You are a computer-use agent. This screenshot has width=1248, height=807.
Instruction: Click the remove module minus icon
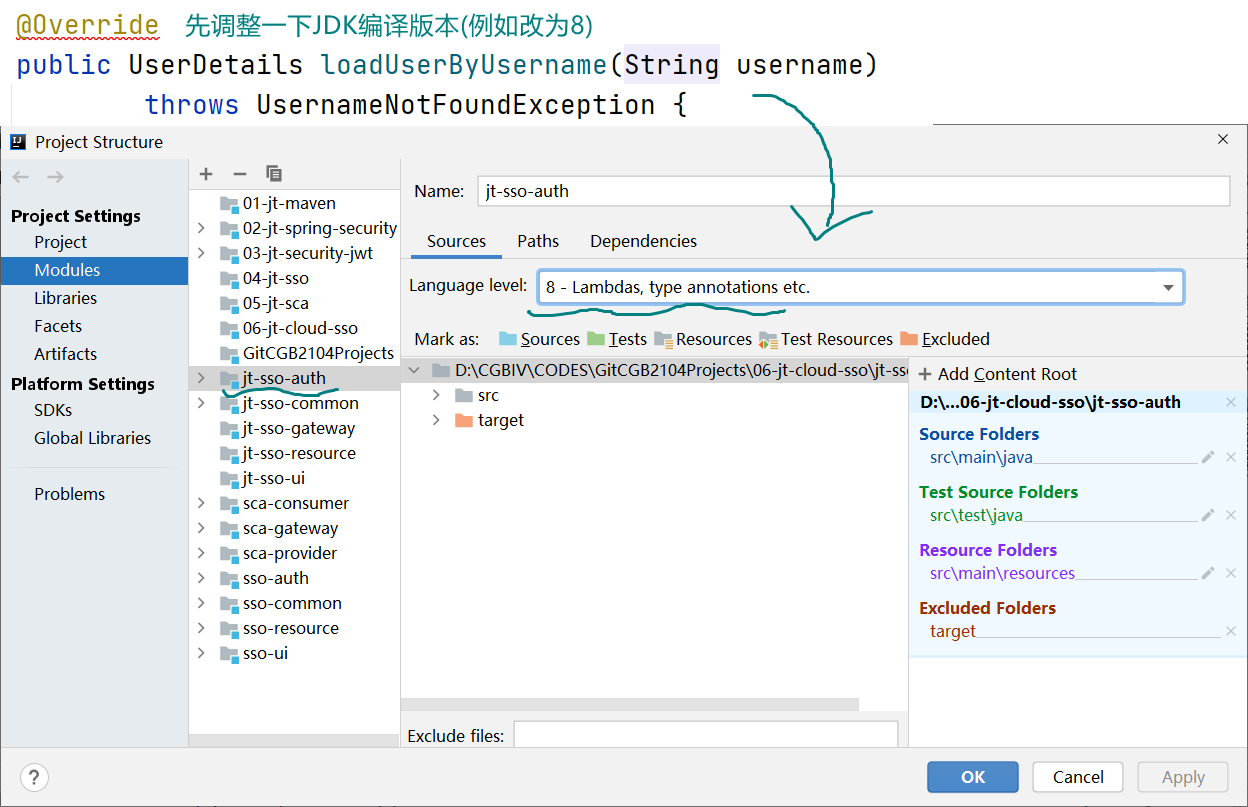click(x=239, y=174)
